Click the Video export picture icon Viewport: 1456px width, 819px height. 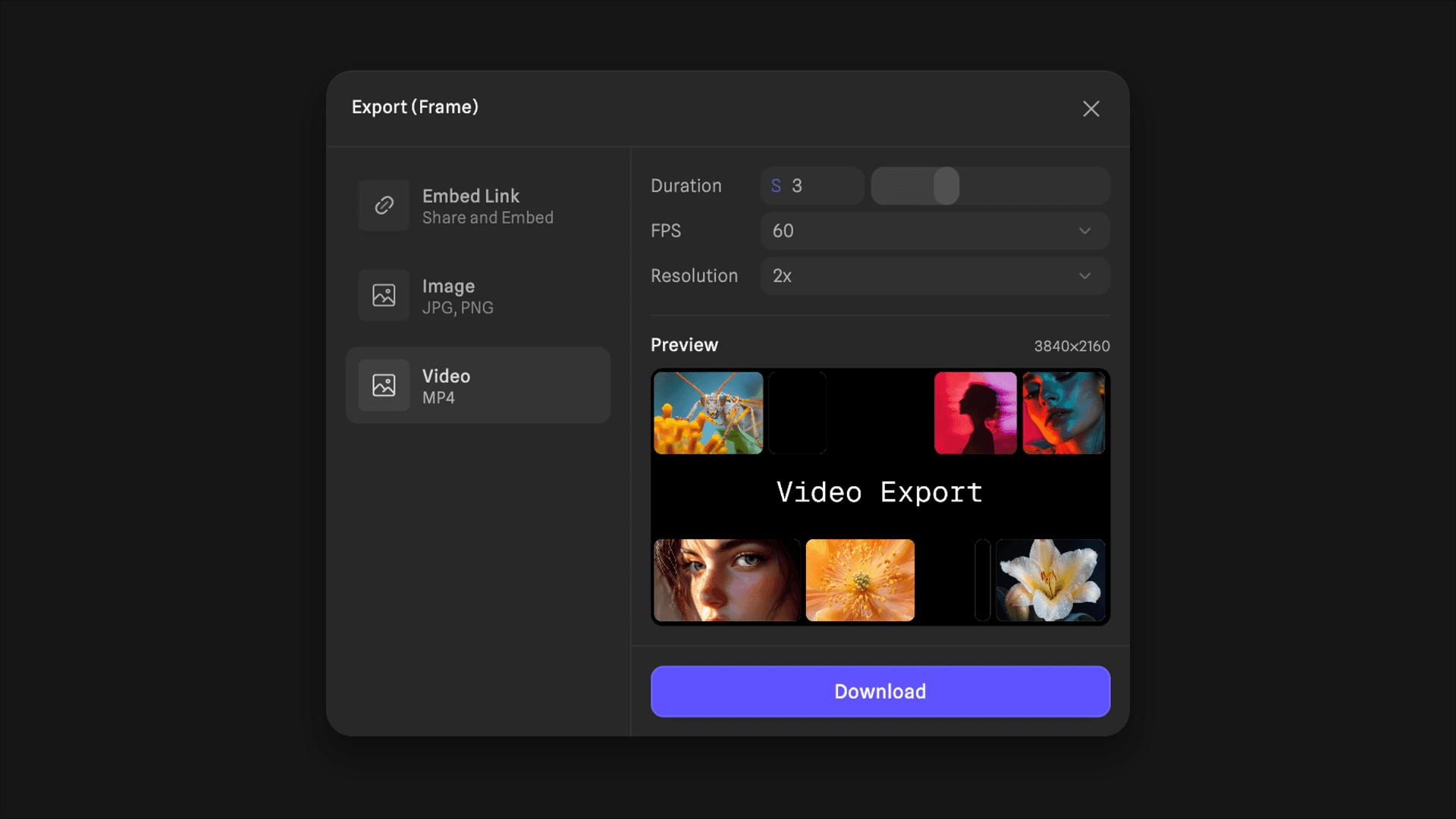point(384,385)
